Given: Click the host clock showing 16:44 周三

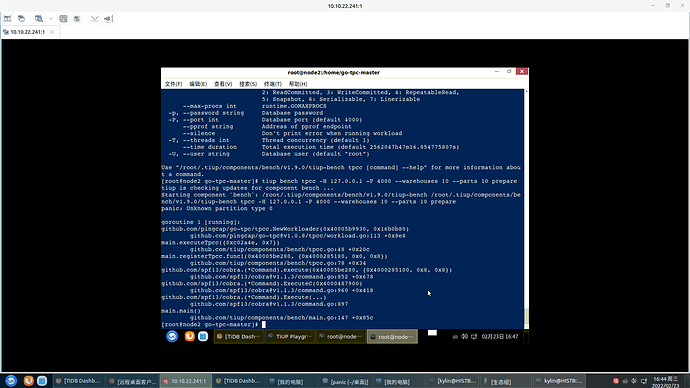Looking at the screenshot, I should click(665, 382).
